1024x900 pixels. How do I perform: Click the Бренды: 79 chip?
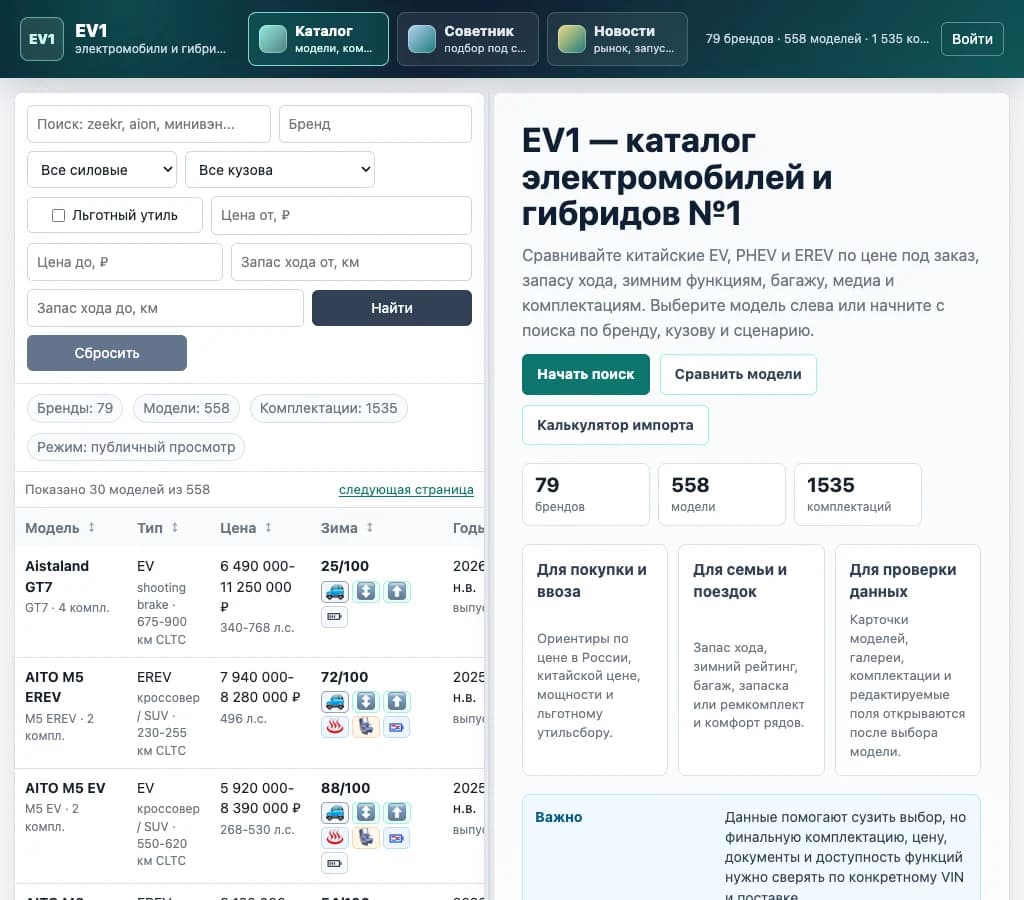coord(75,408)
